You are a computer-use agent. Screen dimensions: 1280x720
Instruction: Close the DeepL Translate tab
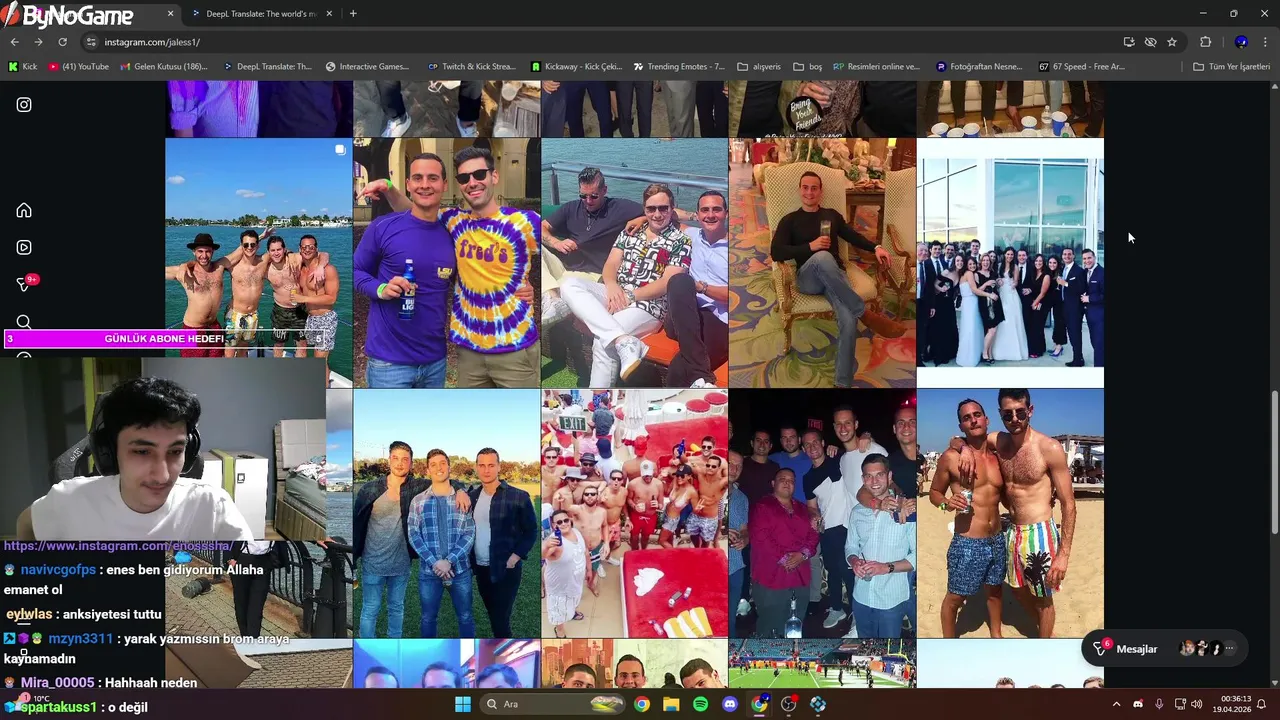coord(329,14)
